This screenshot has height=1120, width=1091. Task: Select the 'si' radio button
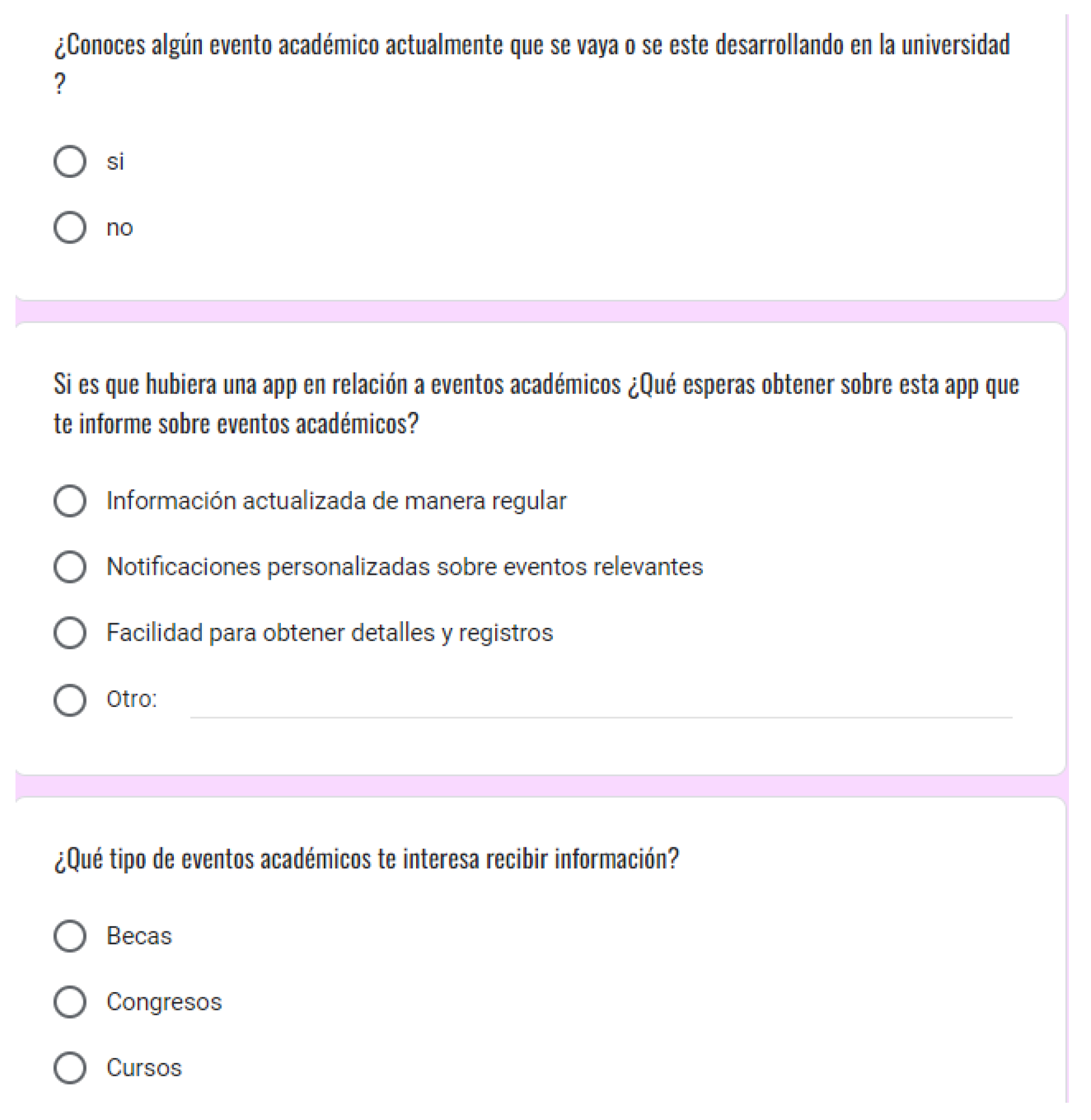(x=70, y=161)
